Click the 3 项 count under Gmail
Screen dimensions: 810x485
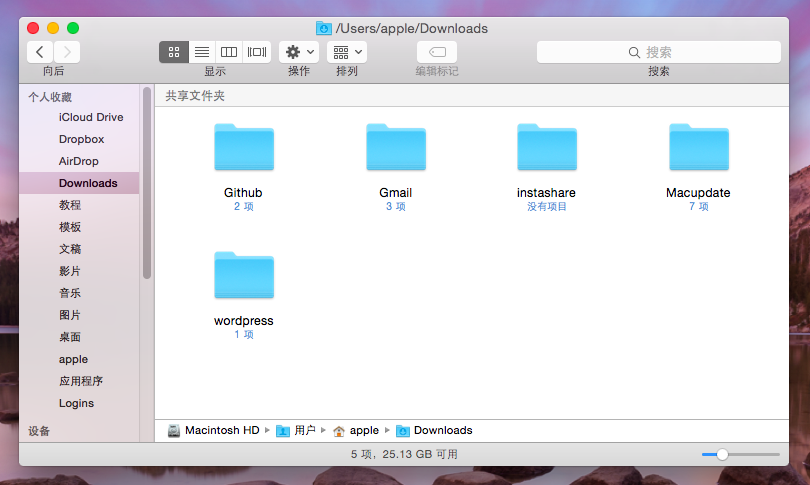pyautogui.click(x=396, y=207)
